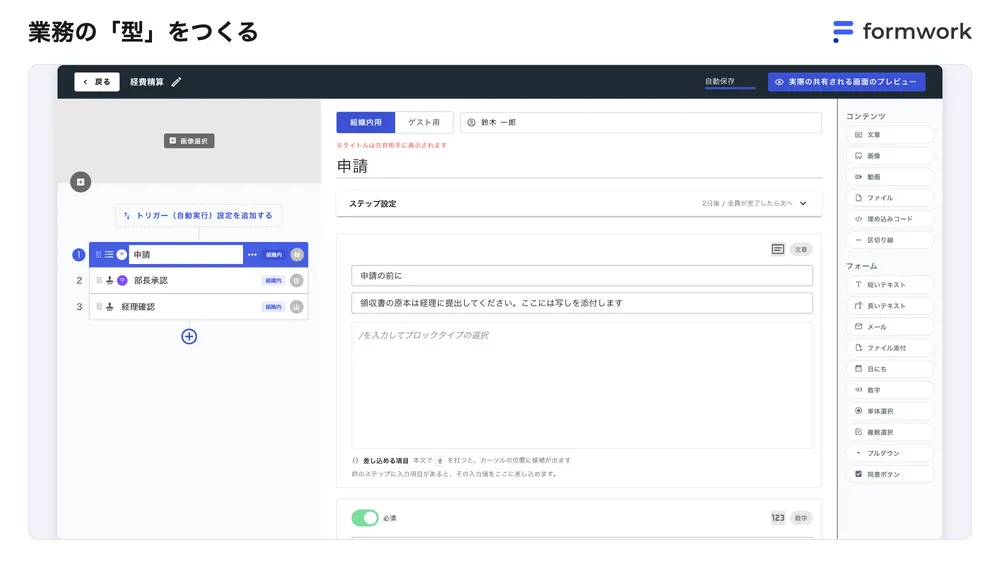The image size is (1000, 564).
Task: Click the assignee avatar on the 申請 step
Action: (297, 255)
